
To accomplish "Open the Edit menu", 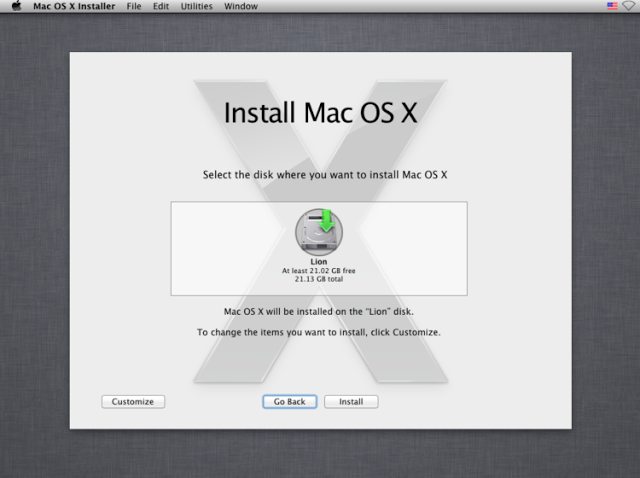I will pos(160,7).
